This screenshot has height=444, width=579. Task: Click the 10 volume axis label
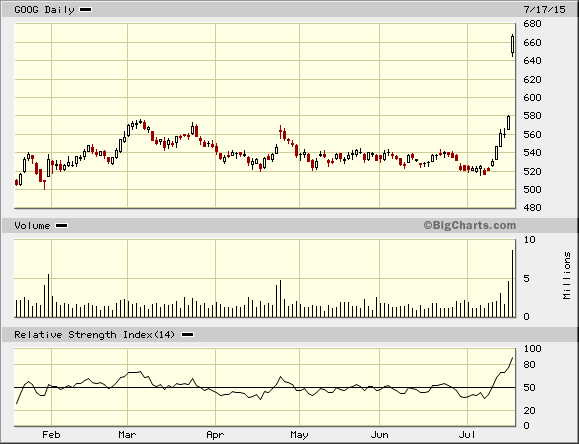coord(530,240)
